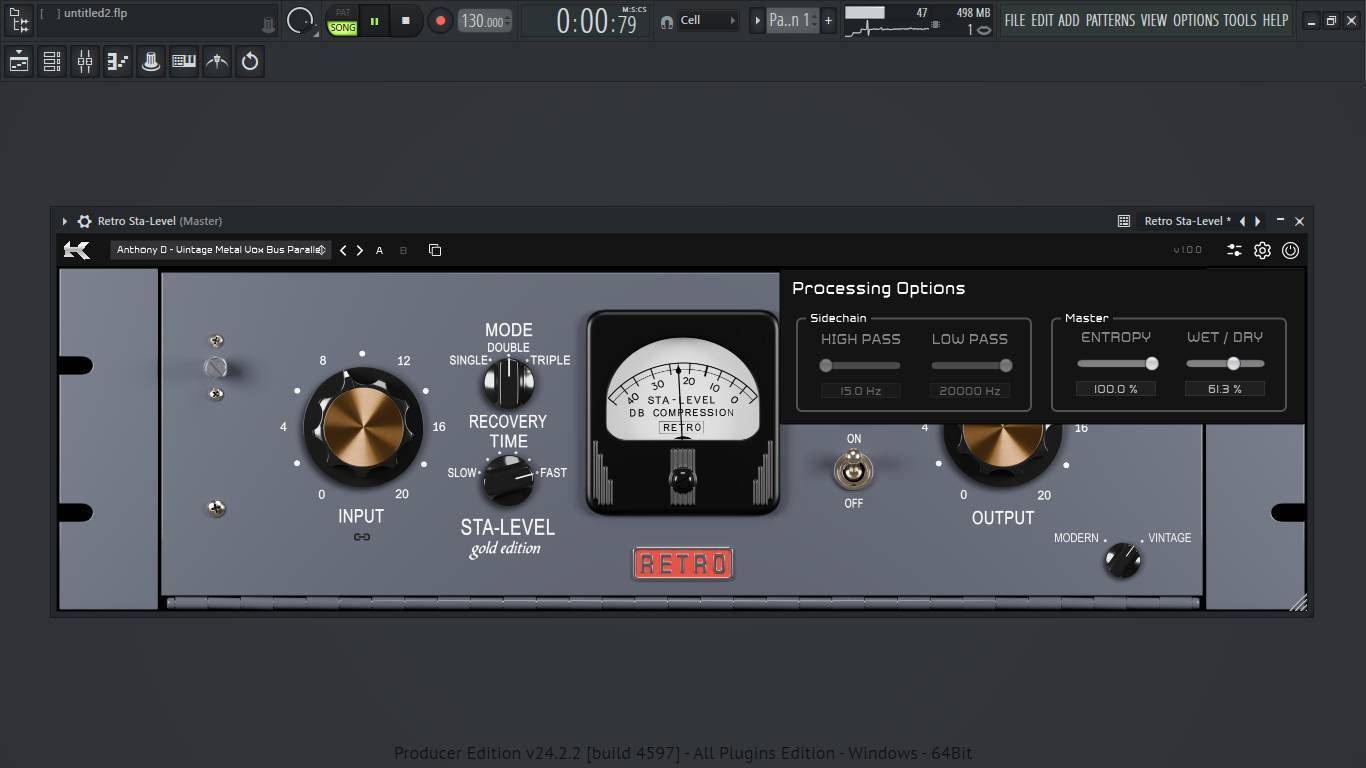Open the PATTERNS menu
This screenshot has width=1366, height=768.
click(x=1110, y=20)
